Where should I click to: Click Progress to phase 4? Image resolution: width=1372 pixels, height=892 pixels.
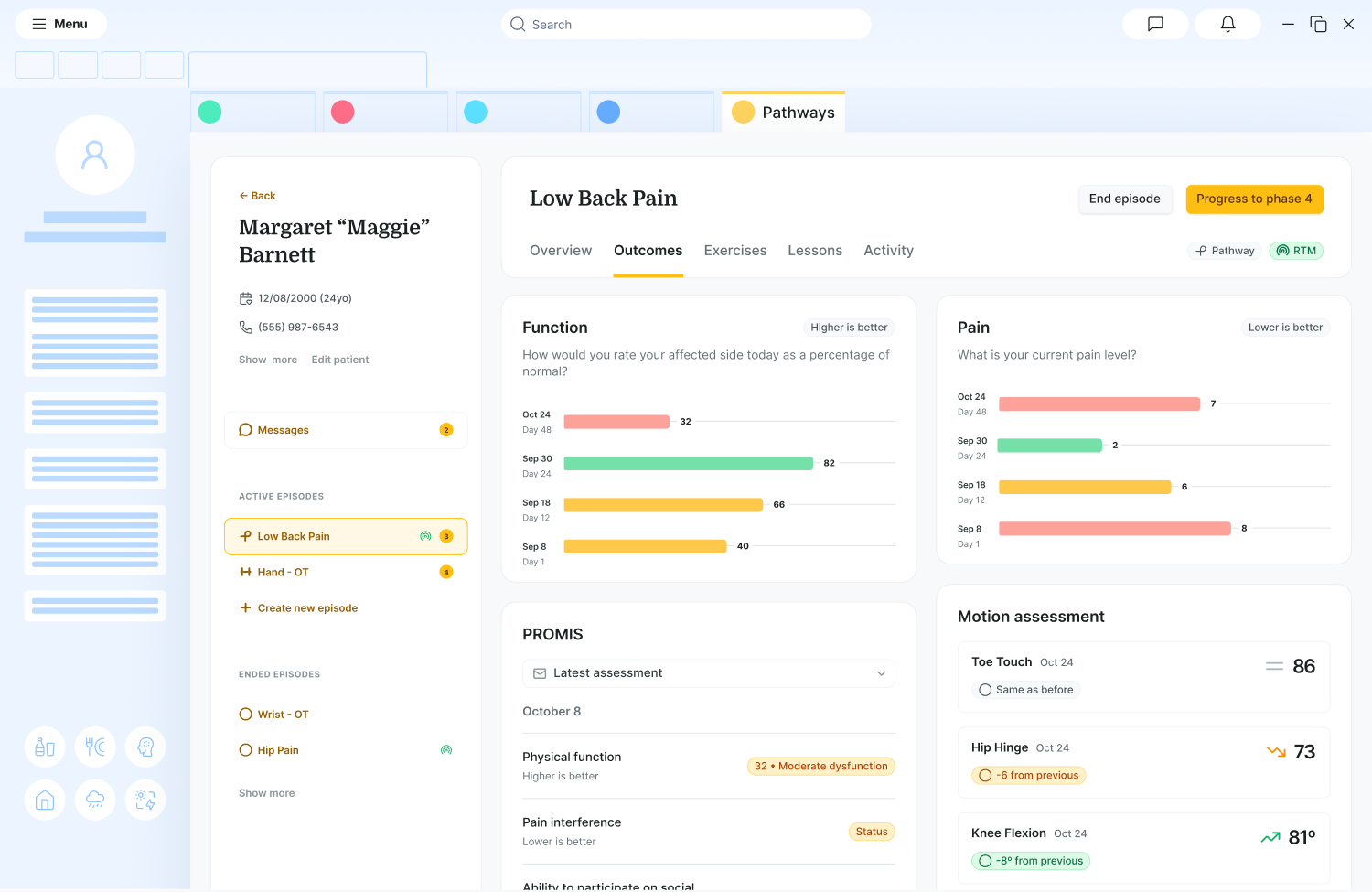[1254, 199]
